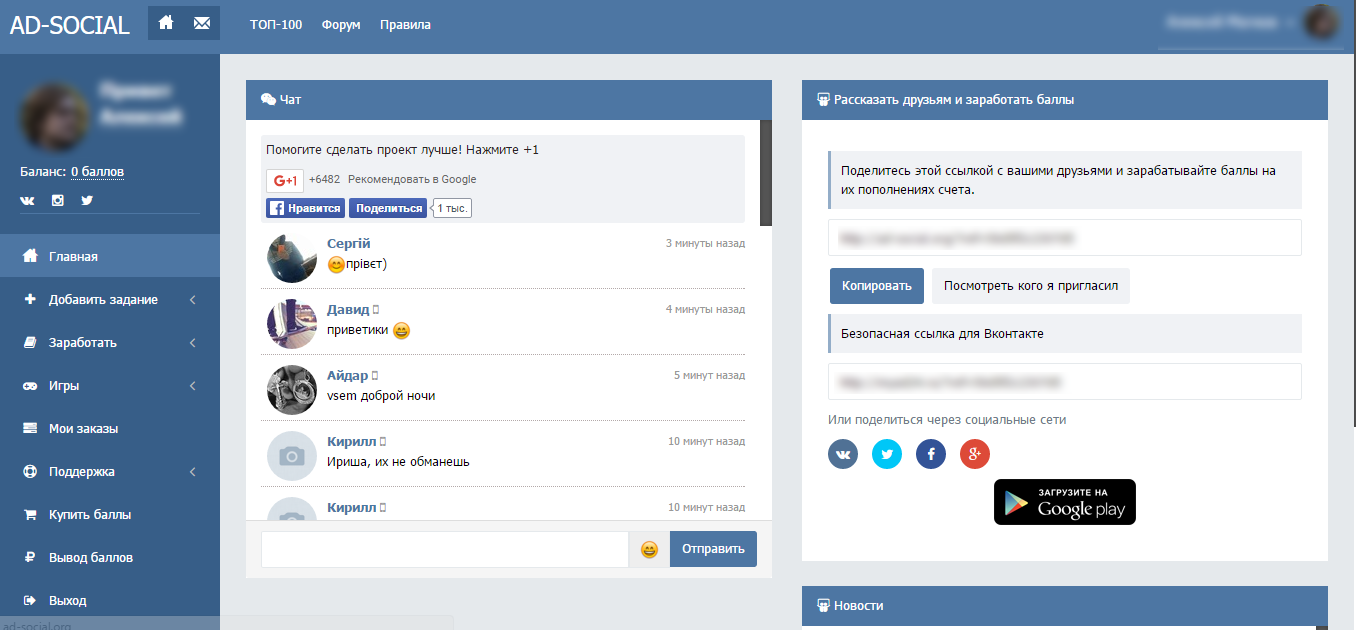The image size is (1356, 630).
Task: Open Instagram icon in sidebar profile
Action: point(58,200)
